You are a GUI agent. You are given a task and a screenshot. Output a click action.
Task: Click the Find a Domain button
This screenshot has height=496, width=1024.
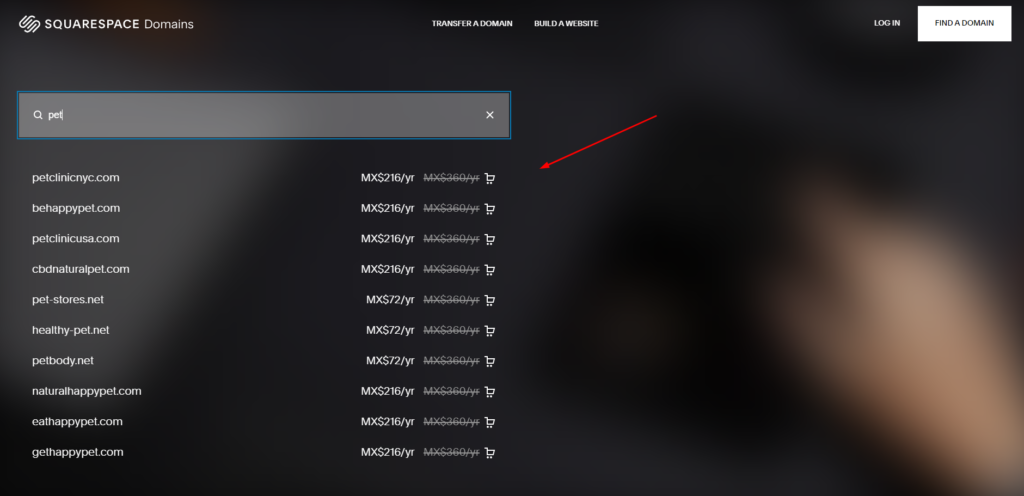[964, 23]
